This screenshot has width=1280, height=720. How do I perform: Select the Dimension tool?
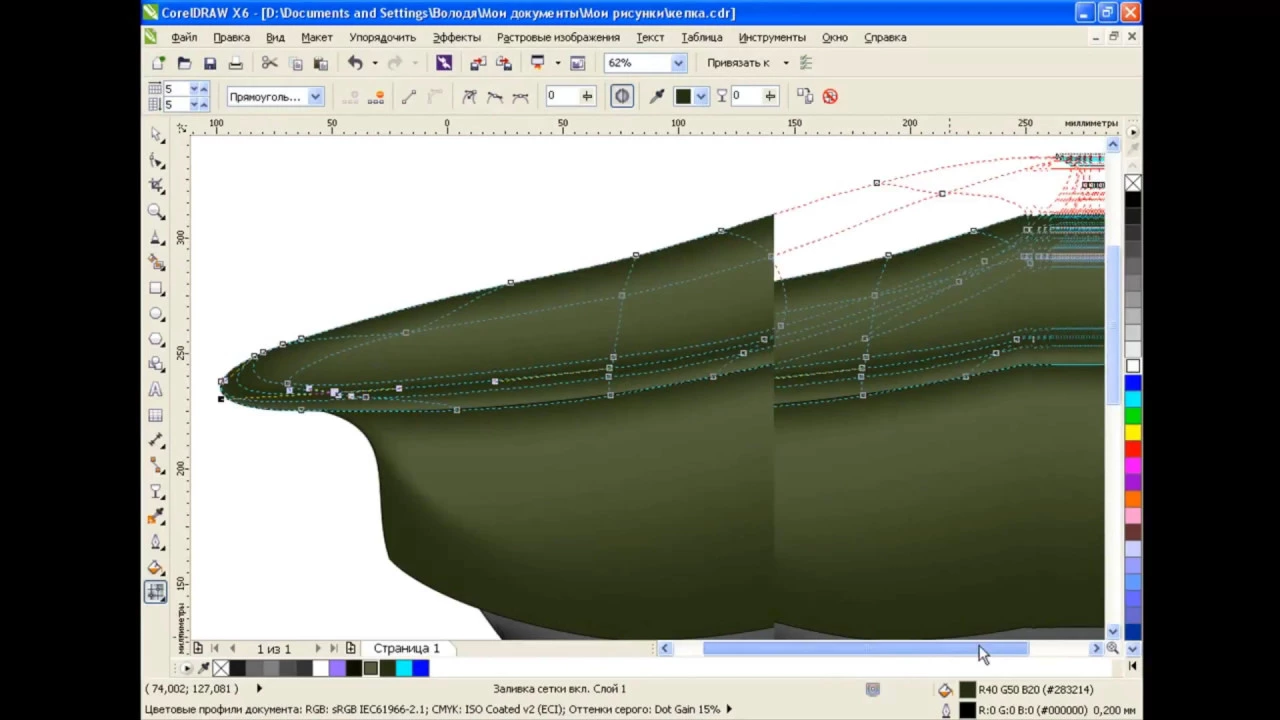pos(156,441)
